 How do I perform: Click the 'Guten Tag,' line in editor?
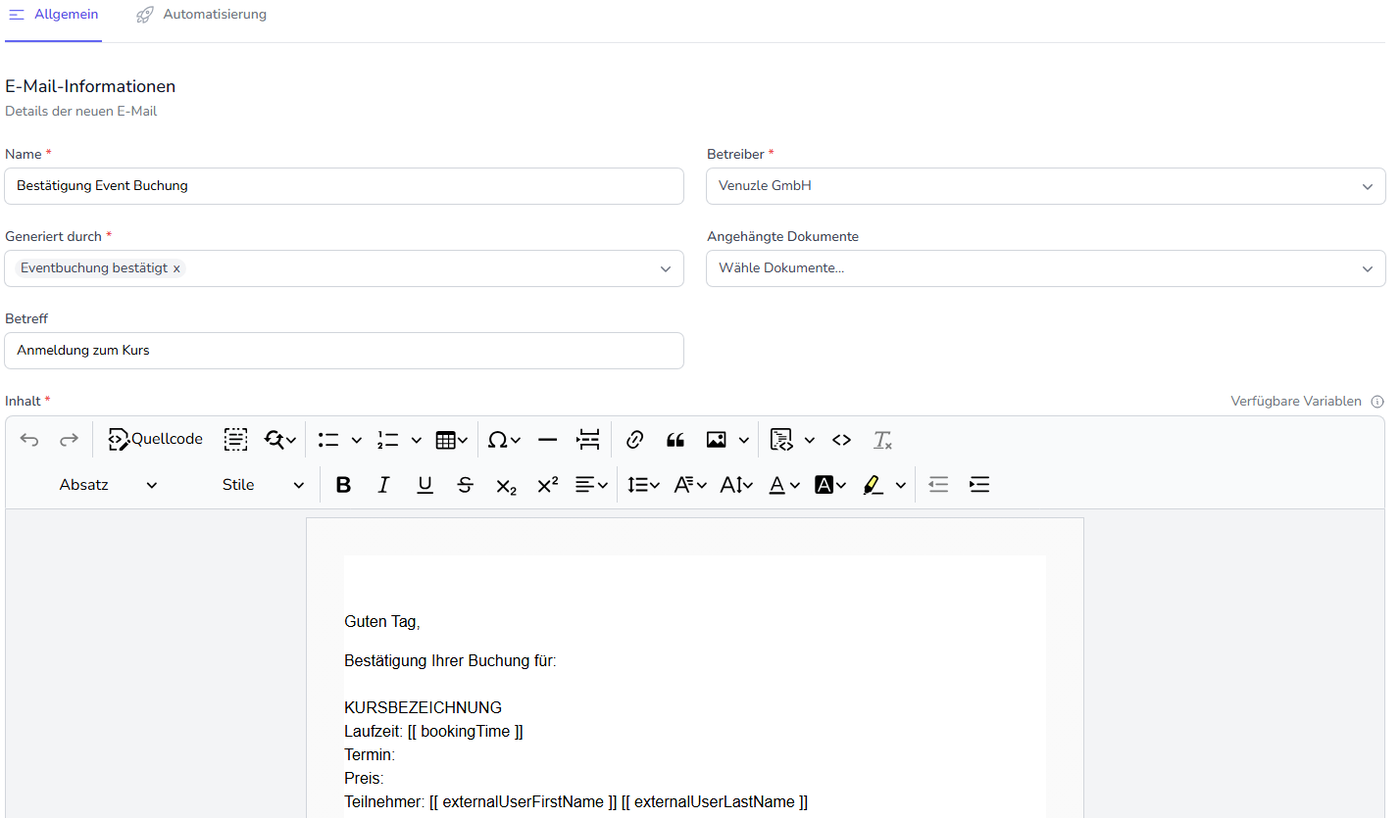382,622
